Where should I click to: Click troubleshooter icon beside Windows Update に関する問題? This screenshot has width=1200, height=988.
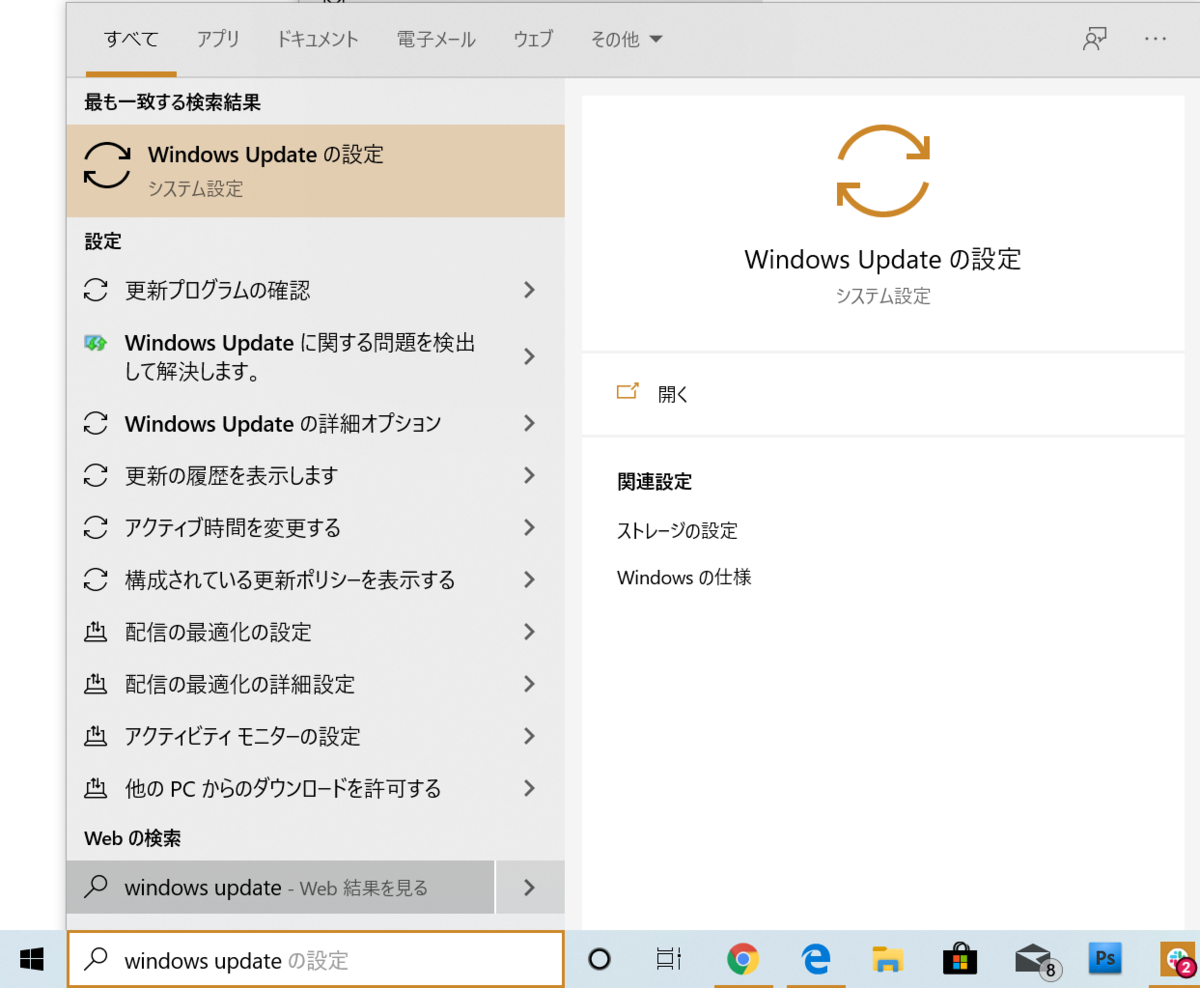[95, 344]
